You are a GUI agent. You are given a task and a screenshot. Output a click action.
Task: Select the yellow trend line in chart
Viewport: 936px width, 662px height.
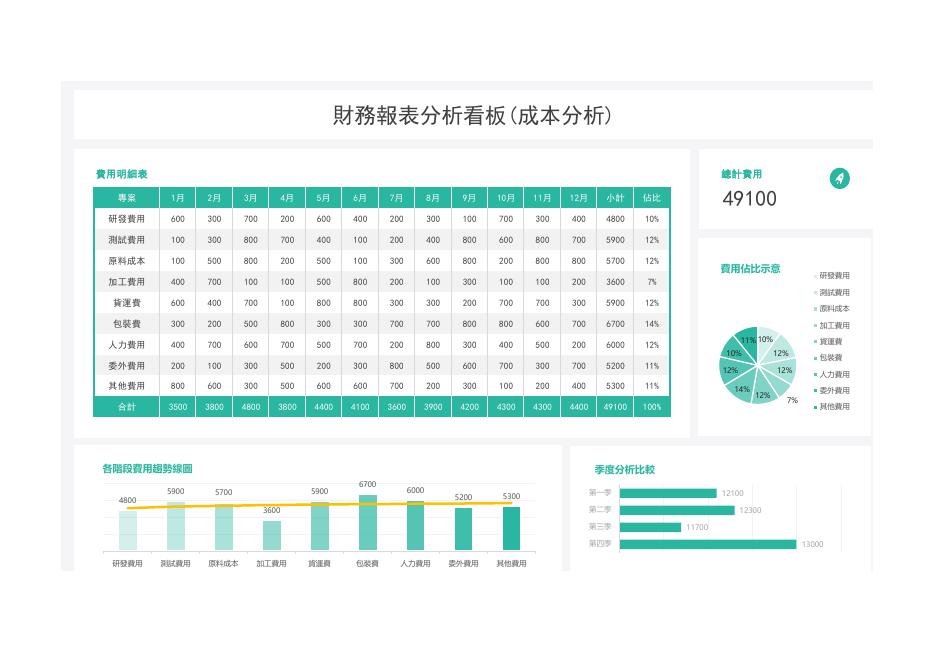[x=319, y=505]
